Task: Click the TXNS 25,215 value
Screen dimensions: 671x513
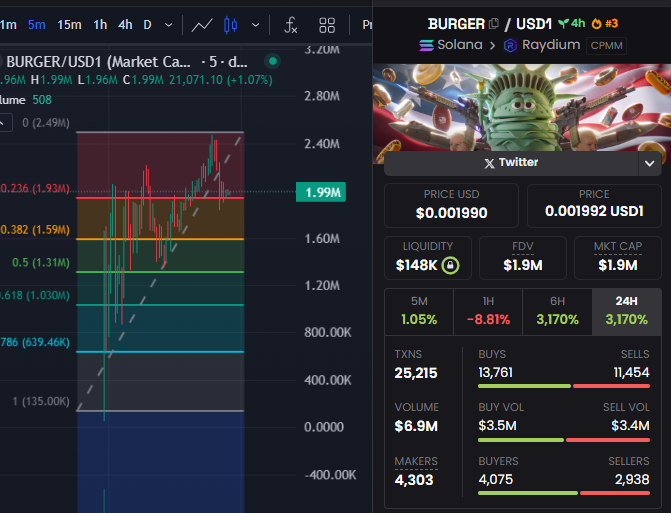Action: tap(416, 373)
